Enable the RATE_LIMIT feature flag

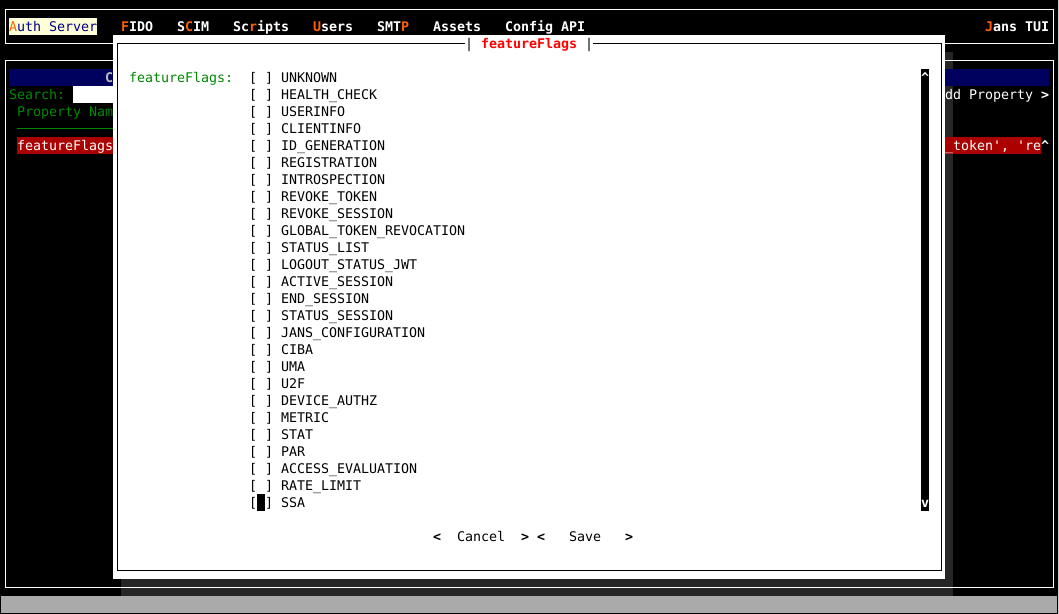[x=261, y=486]
